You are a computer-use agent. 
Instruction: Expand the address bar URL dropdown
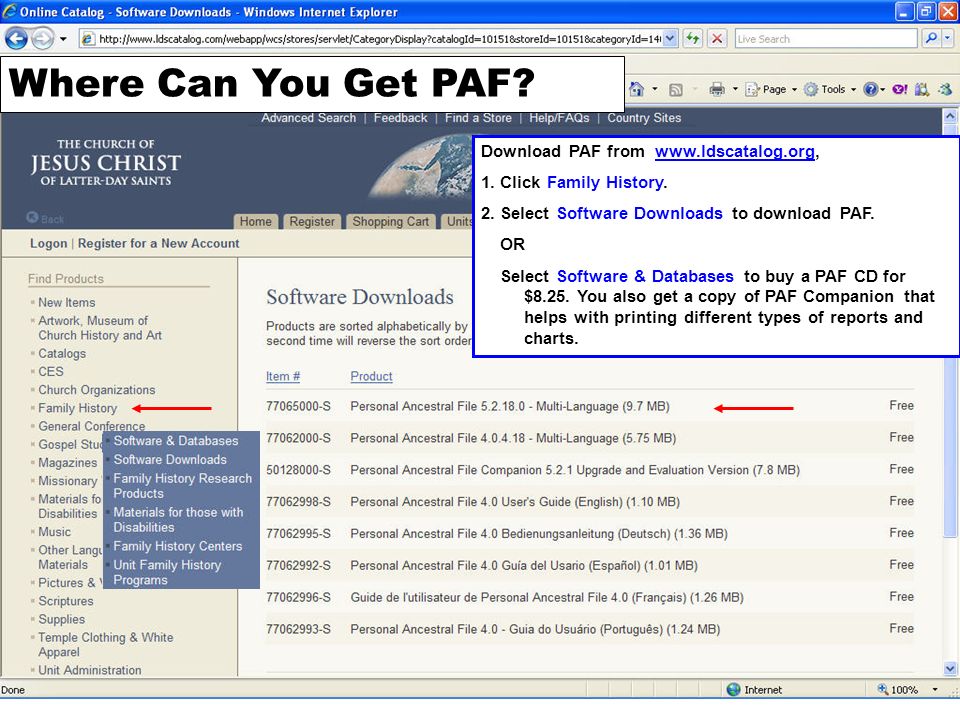coord(670,39)
